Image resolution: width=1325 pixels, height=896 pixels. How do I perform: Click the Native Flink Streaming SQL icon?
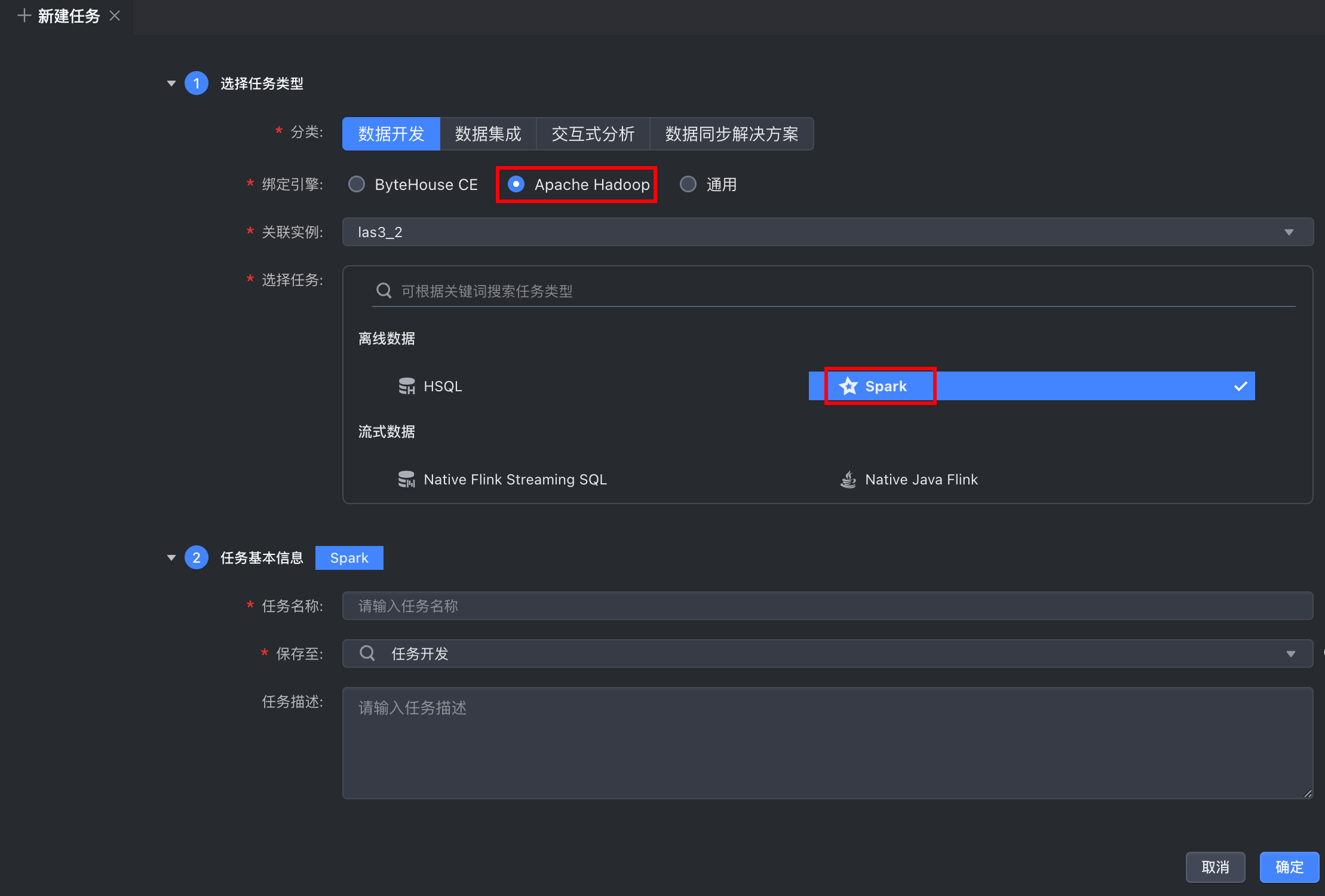pyautogui.click(x=406, y=480)
